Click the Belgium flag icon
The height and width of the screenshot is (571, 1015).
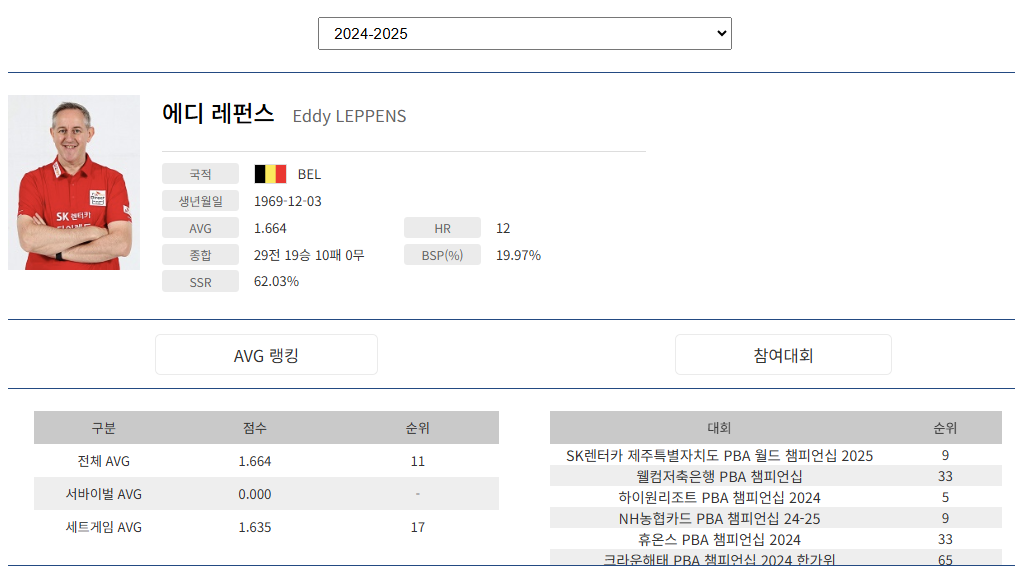tap(270, 174)
